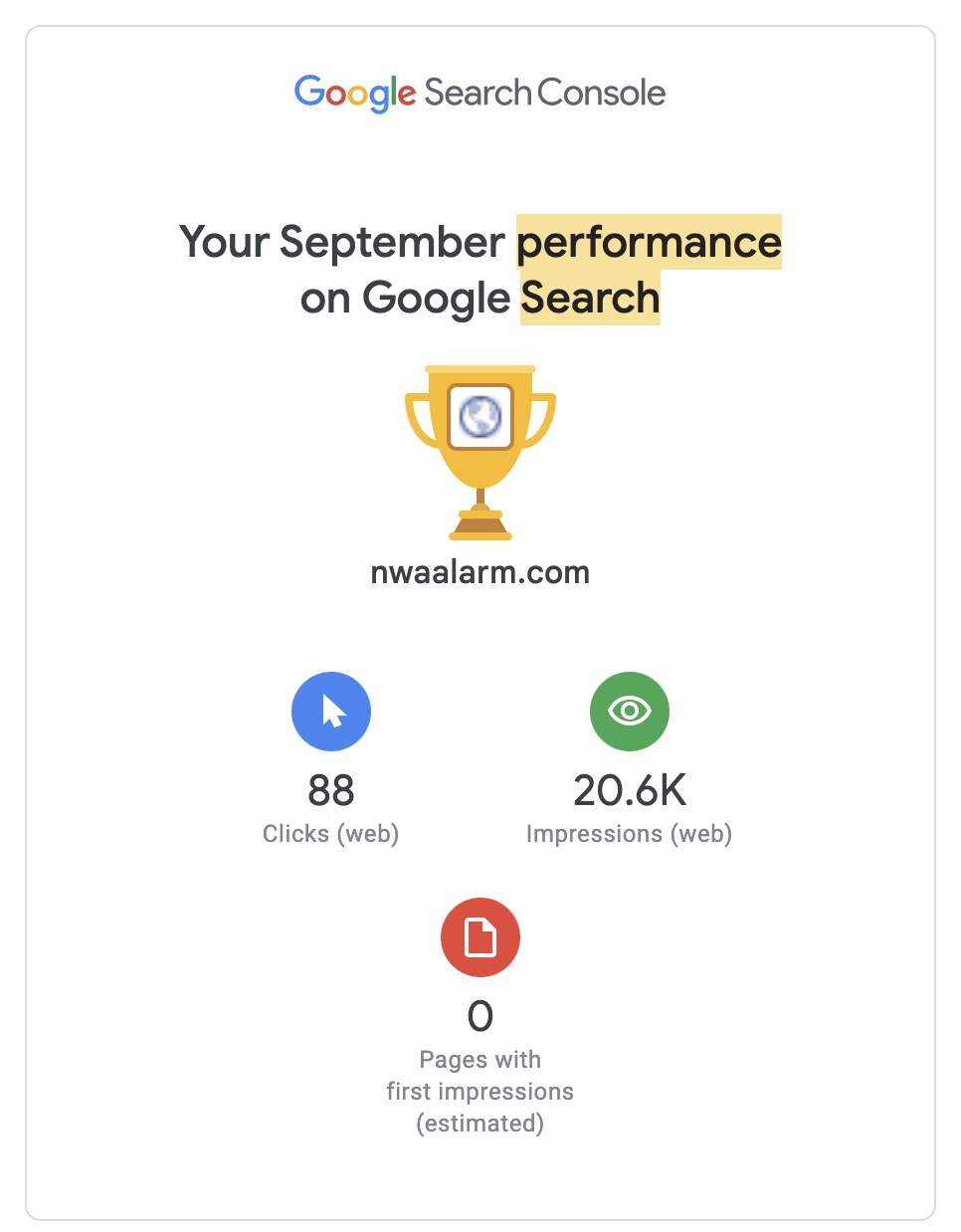The height and width of the screenshot is (1232, 961).
Task: Click the "(estimated)" label text
Action: click(480, 1124)
